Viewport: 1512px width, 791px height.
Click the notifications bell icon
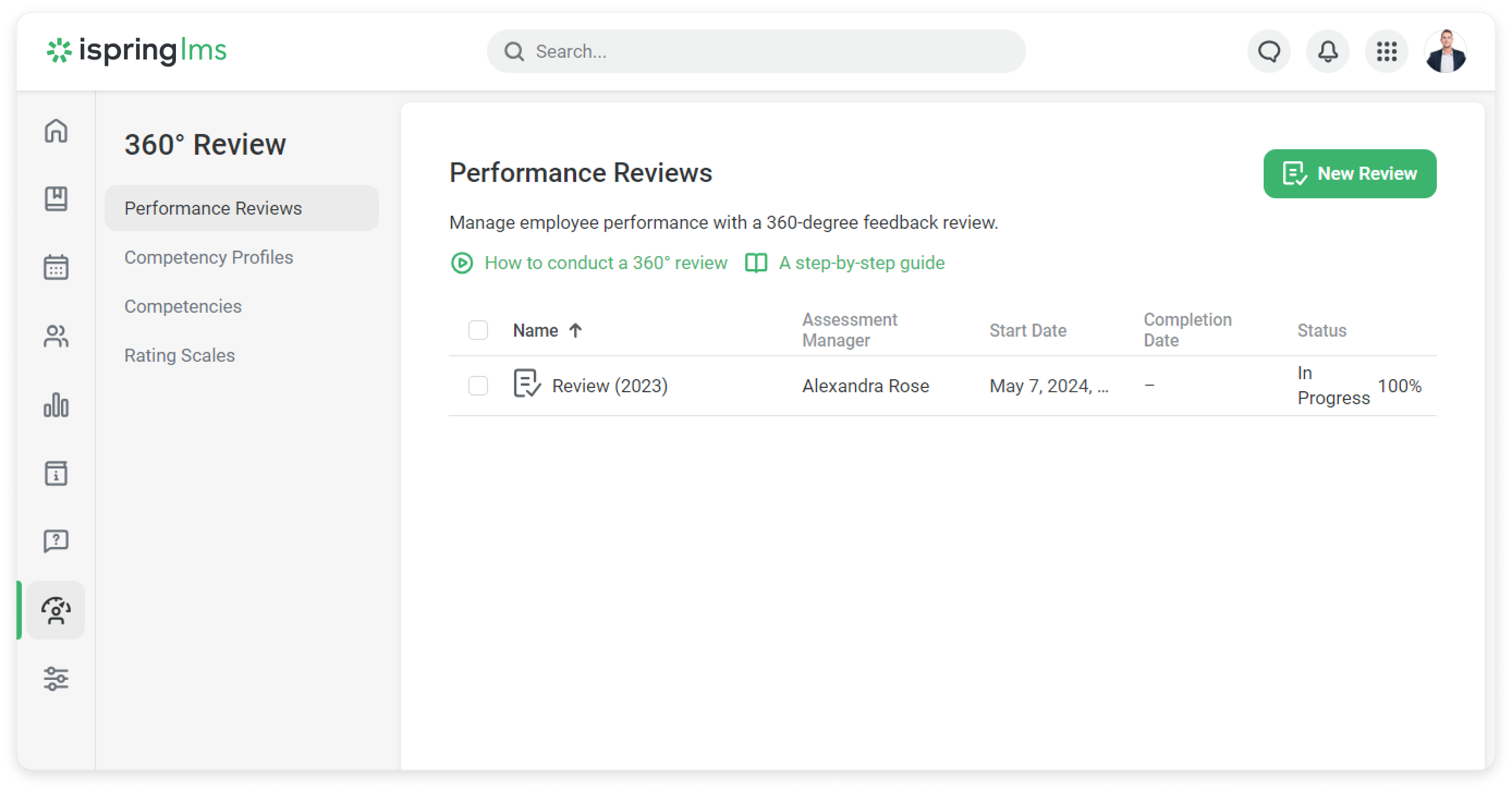click(1328, 52)
